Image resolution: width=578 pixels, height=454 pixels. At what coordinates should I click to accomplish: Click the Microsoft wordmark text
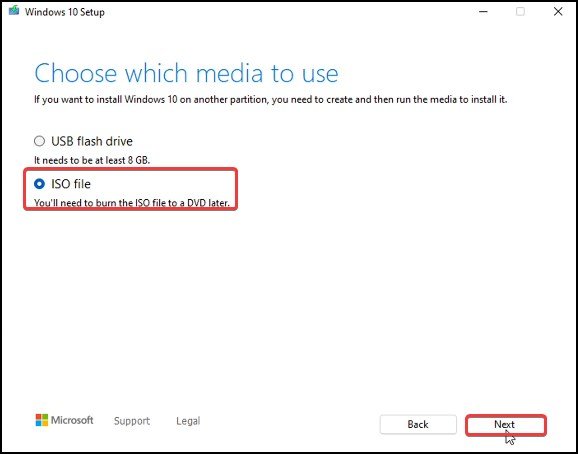(x=72, y=420)
